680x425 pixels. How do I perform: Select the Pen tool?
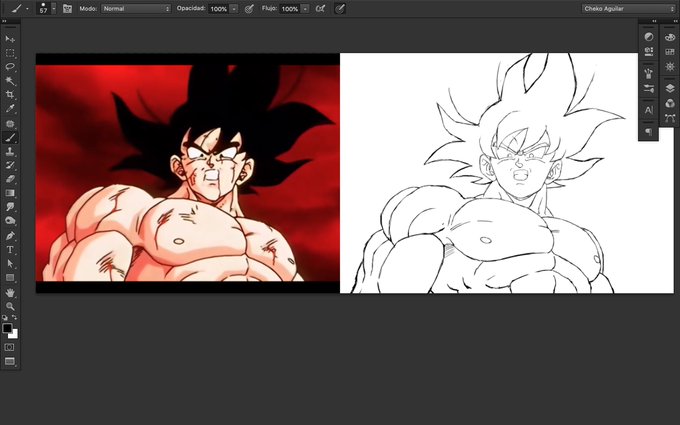(10, 235)
